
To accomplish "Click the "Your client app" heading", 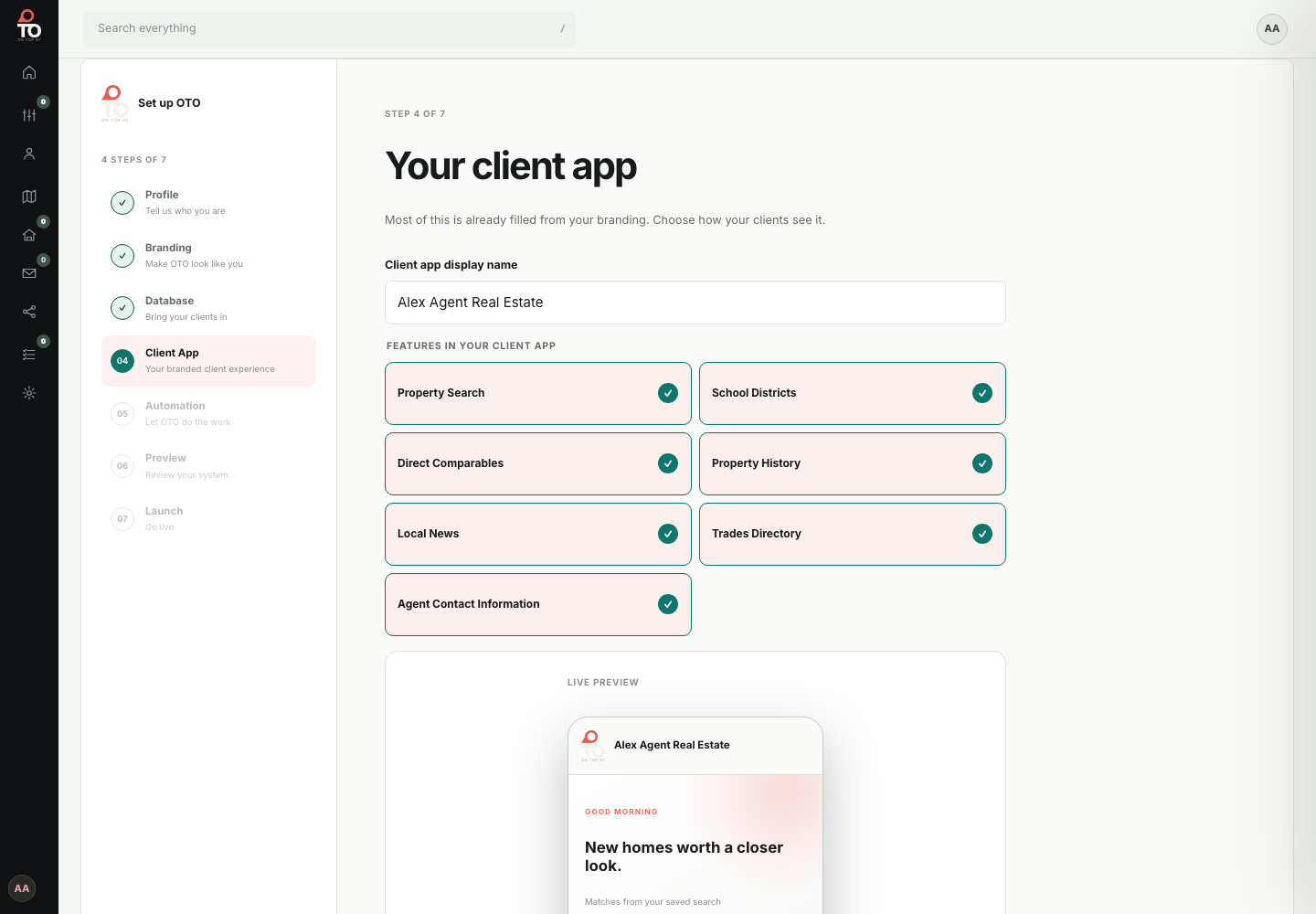I will [x=511, y=166].
